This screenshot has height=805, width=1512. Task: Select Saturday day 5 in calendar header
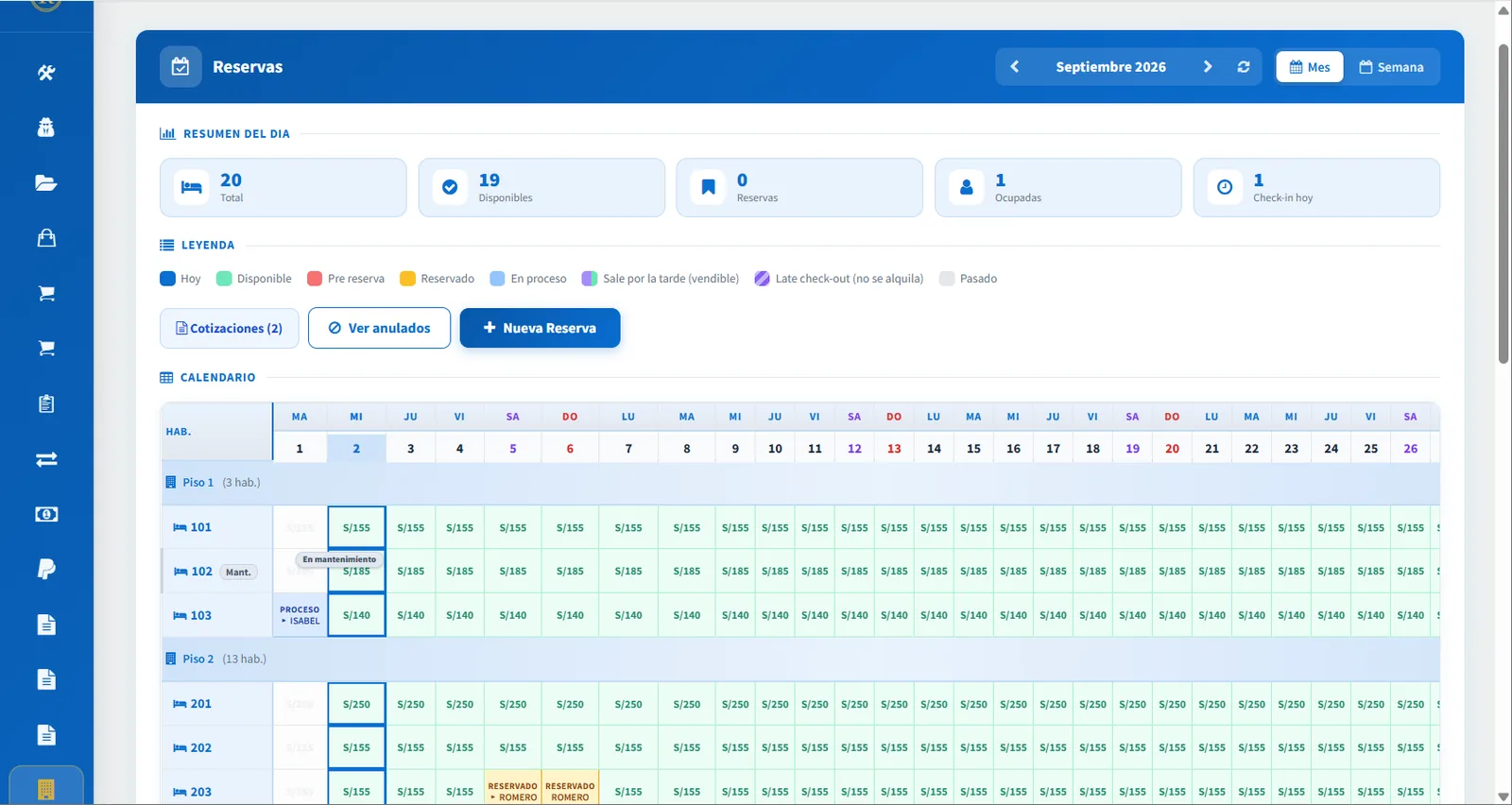click(513, 449)
